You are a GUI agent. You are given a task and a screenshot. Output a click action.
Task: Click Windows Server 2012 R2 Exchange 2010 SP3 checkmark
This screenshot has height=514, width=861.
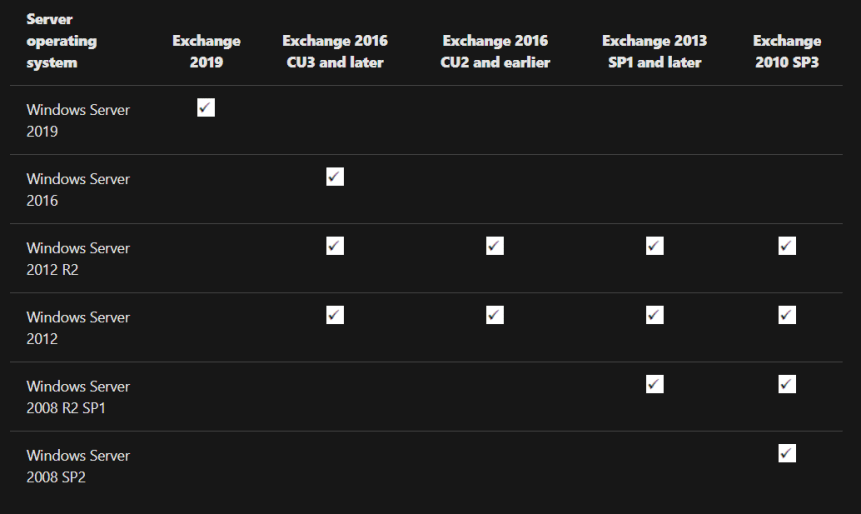(787, 246)
